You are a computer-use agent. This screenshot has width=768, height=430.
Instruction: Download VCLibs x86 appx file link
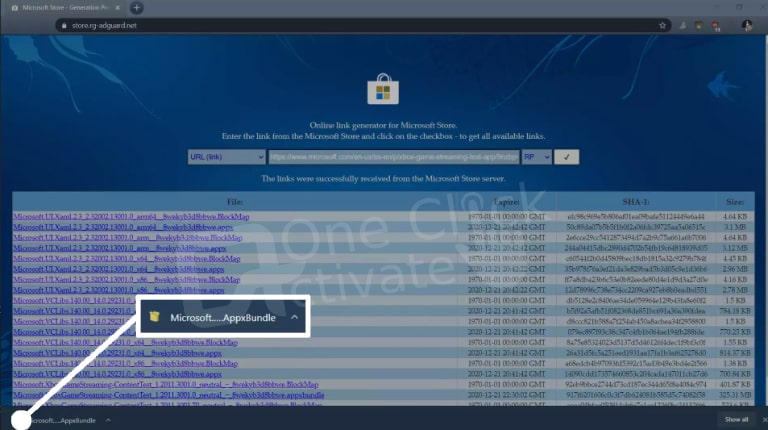[118, 374]
